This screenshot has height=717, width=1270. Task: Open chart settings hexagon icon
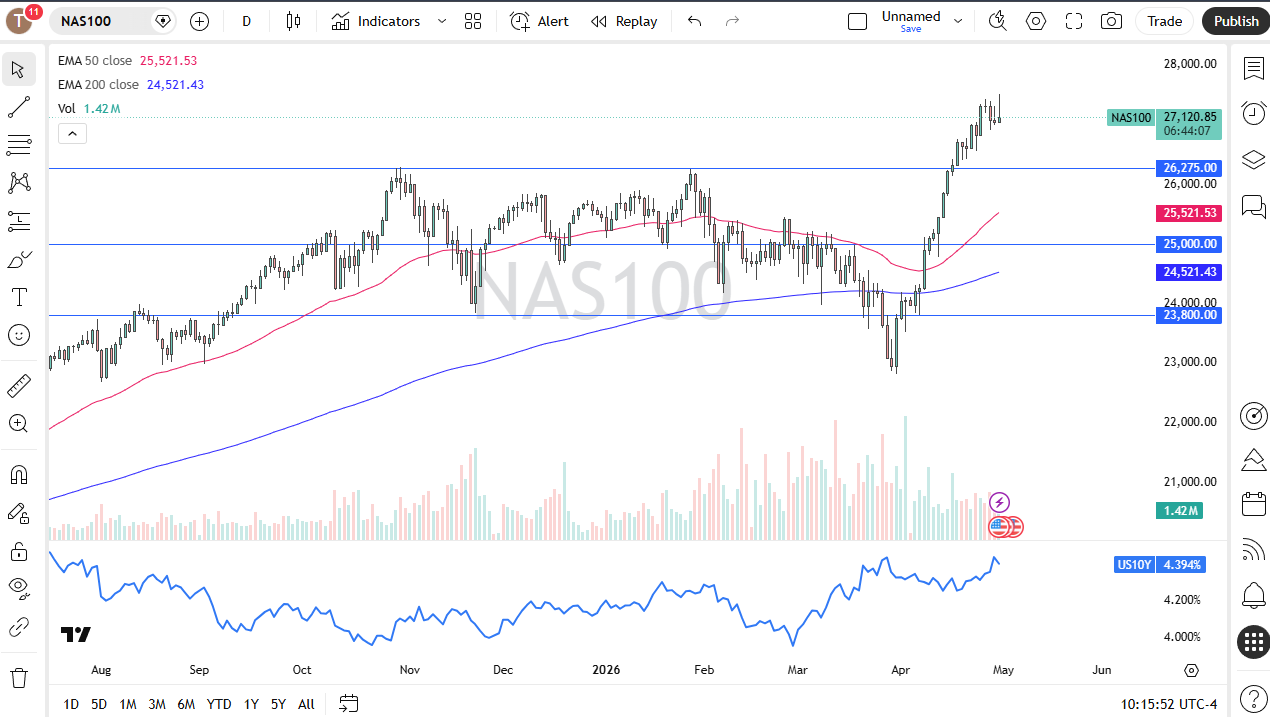point(1036,21)
